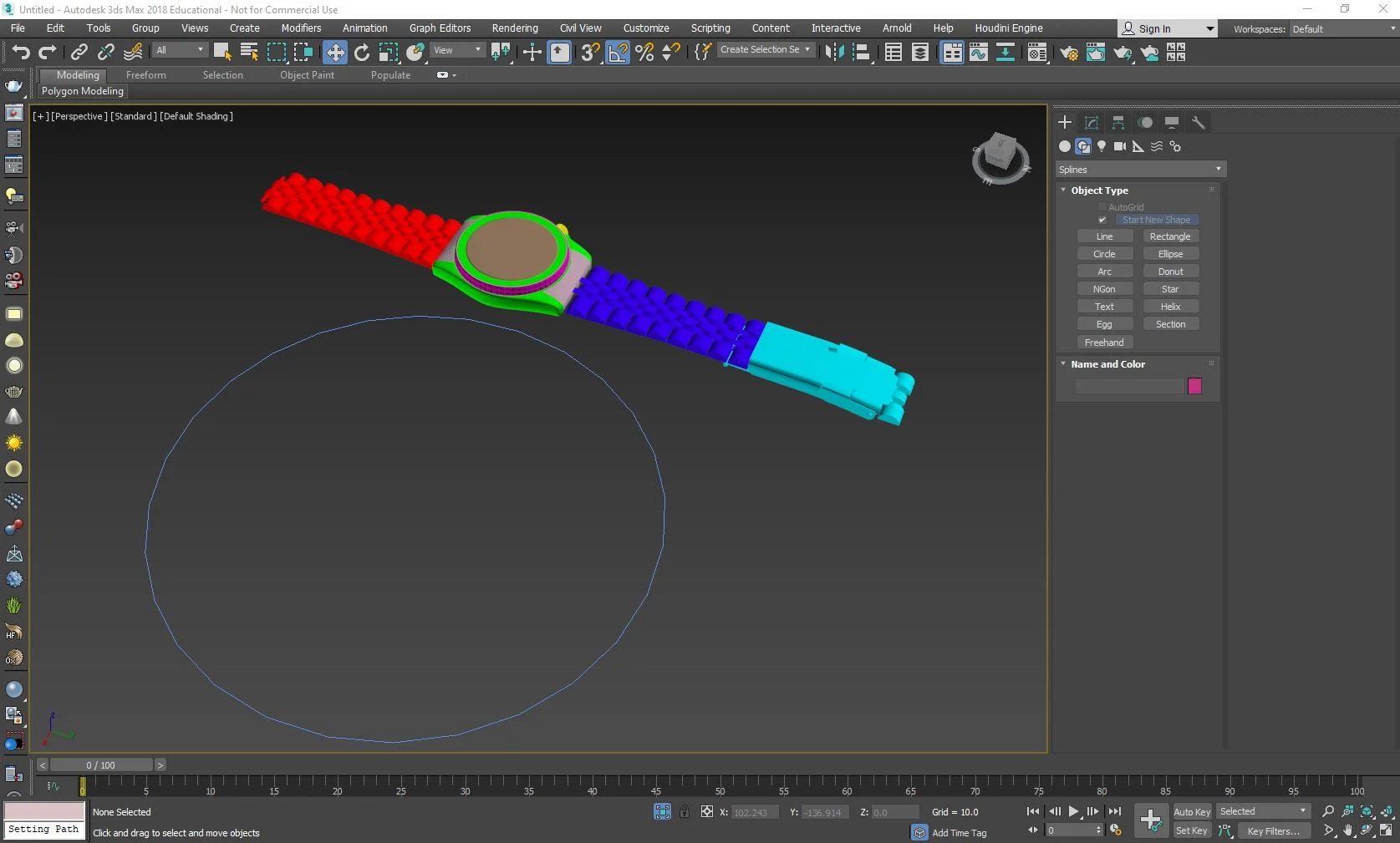Image resolution: width=1400 pixels, height=843 pixels.
Task: Toggle Percent Snap icon
Action: click(x=644, y=53)
